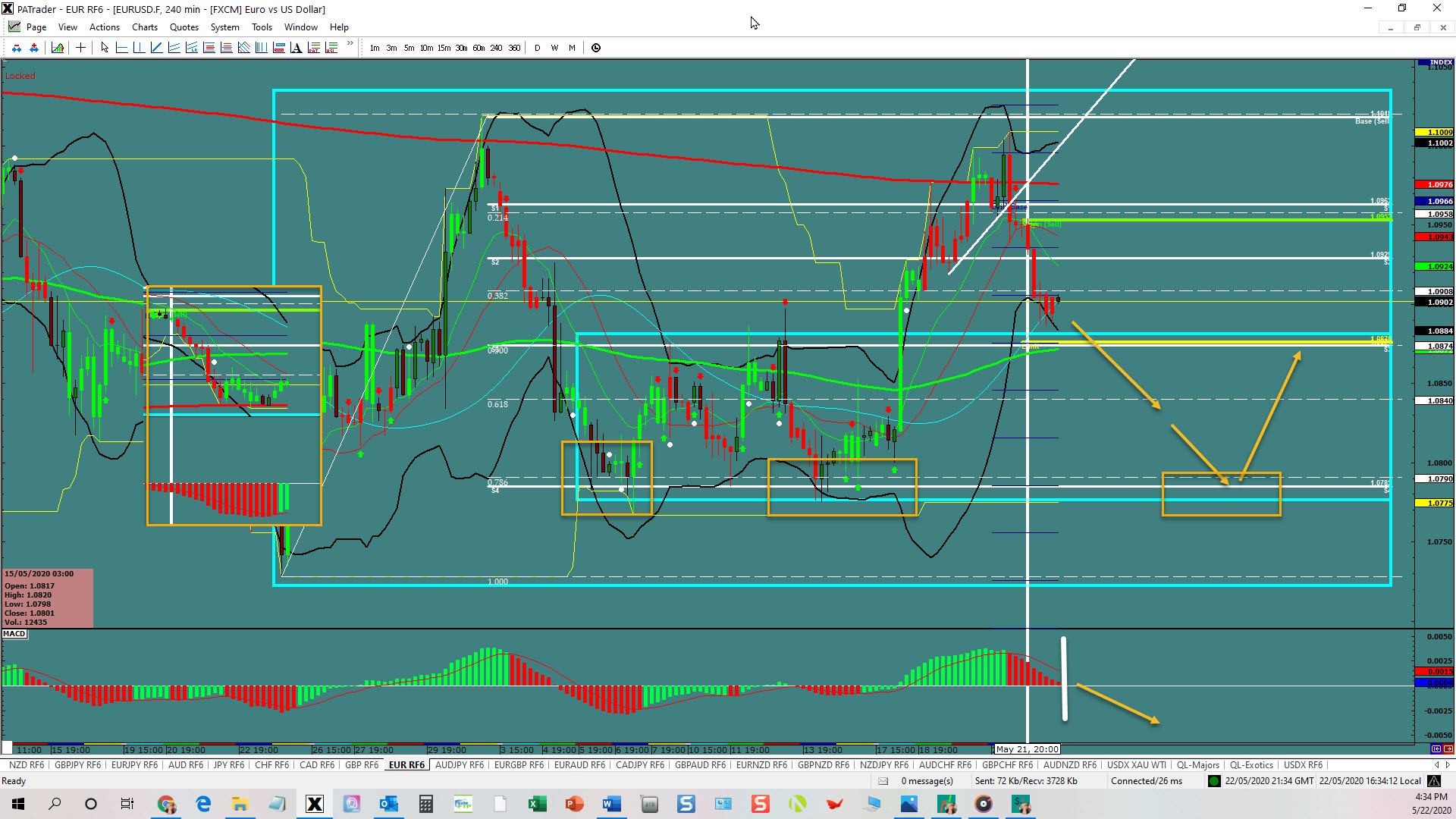Viewport: 1456px width, 819px height.
Task: Switch to the EURGBP RF6 tab
Action: [x=519, y=765]
